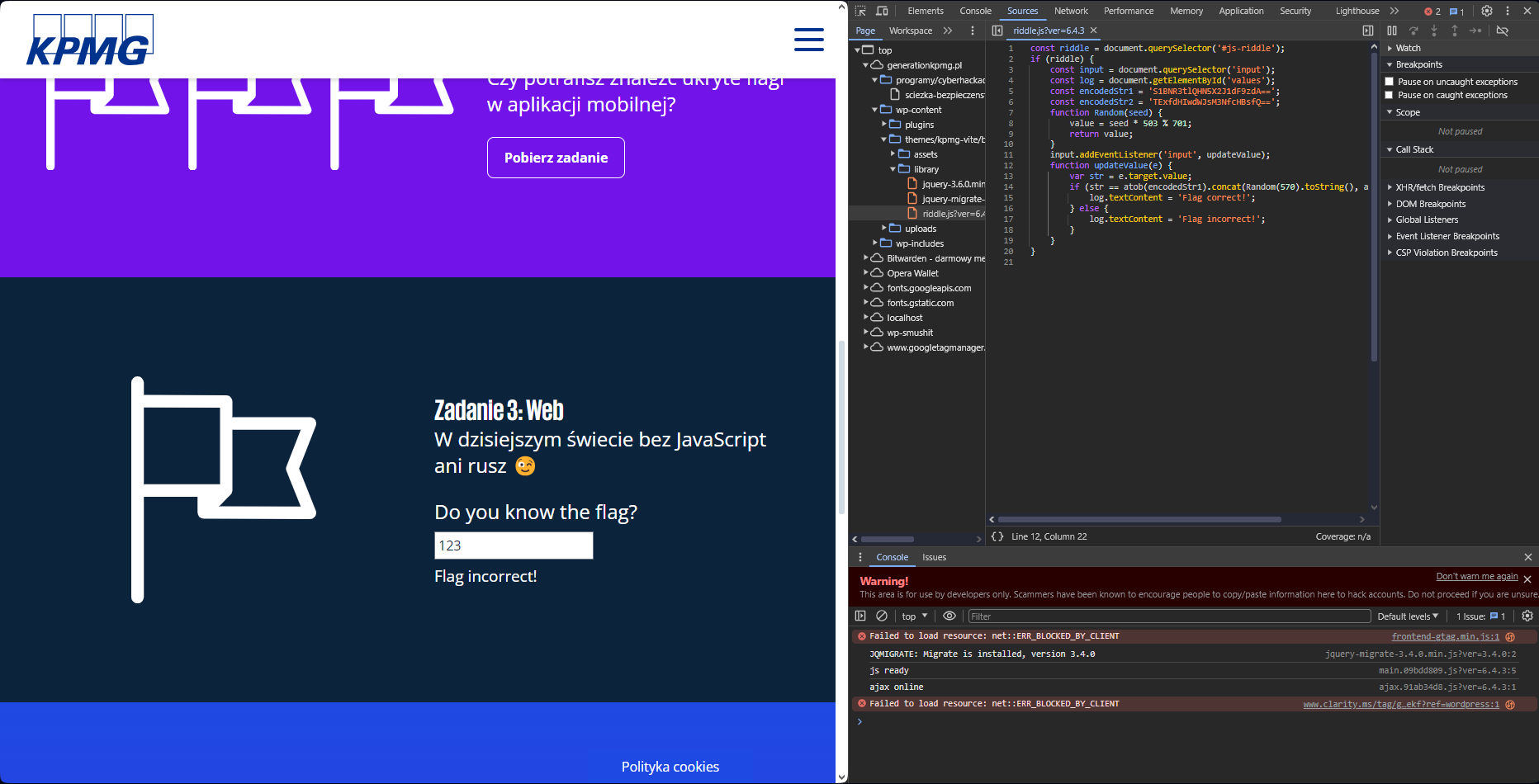1539x784 pixels.
Task: Toggle Pause on uncaught exceptions
Action: (x=1390, y=82)
